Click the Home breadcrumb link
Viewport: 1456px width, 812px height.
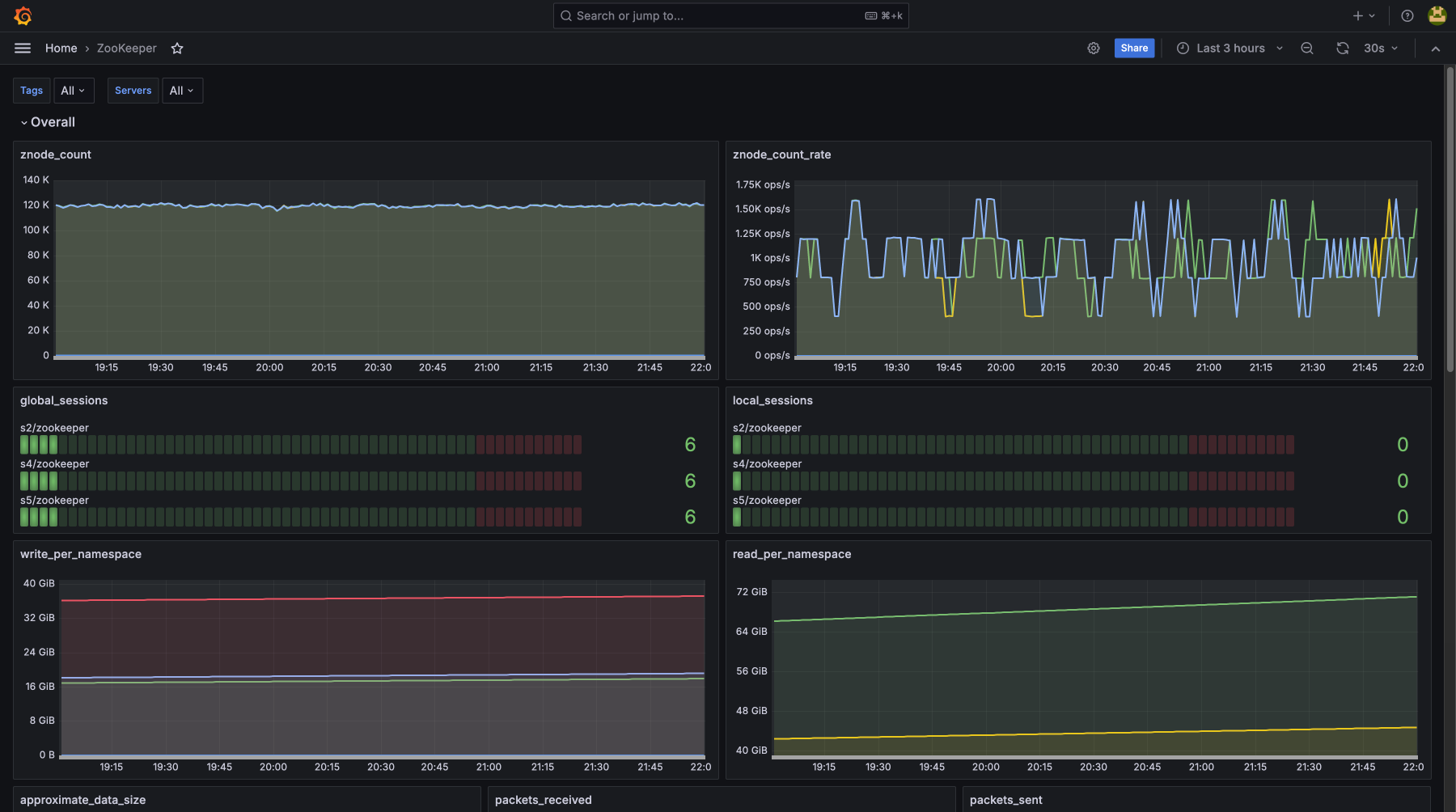(61, 49)
